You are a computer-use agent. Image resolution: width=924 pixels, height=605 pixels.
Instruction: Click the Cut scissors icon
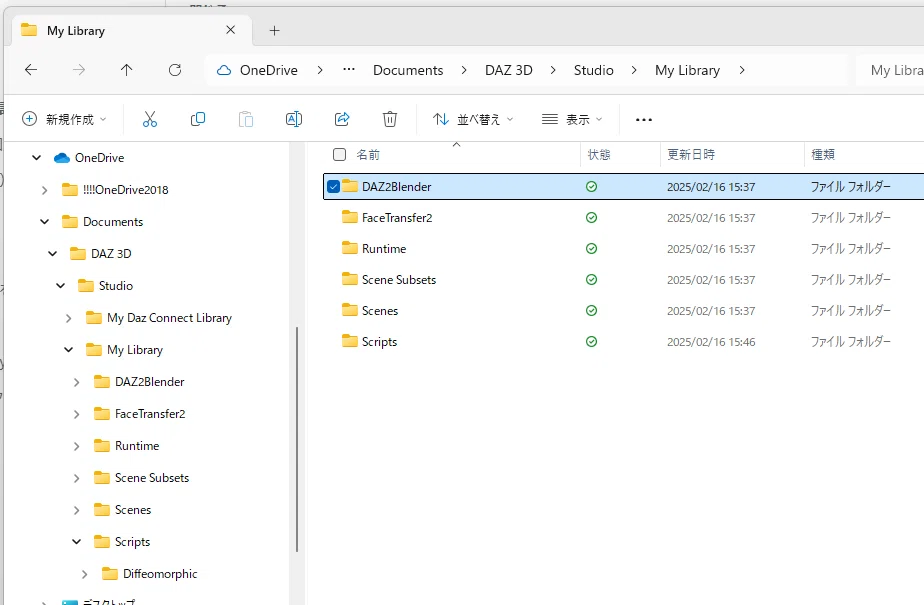(x=150, y=120)
